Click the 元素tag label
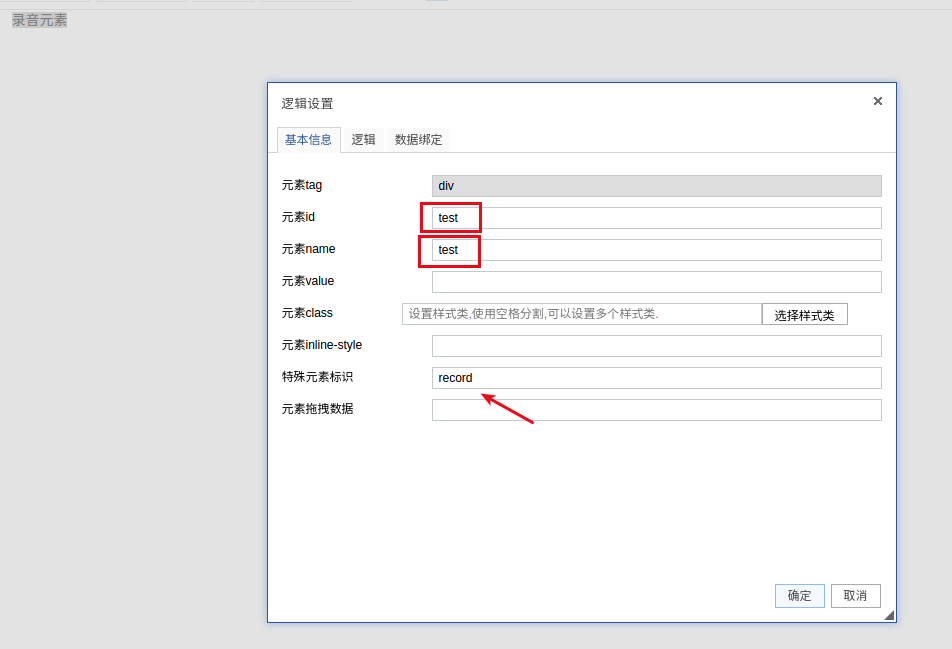 302,185
